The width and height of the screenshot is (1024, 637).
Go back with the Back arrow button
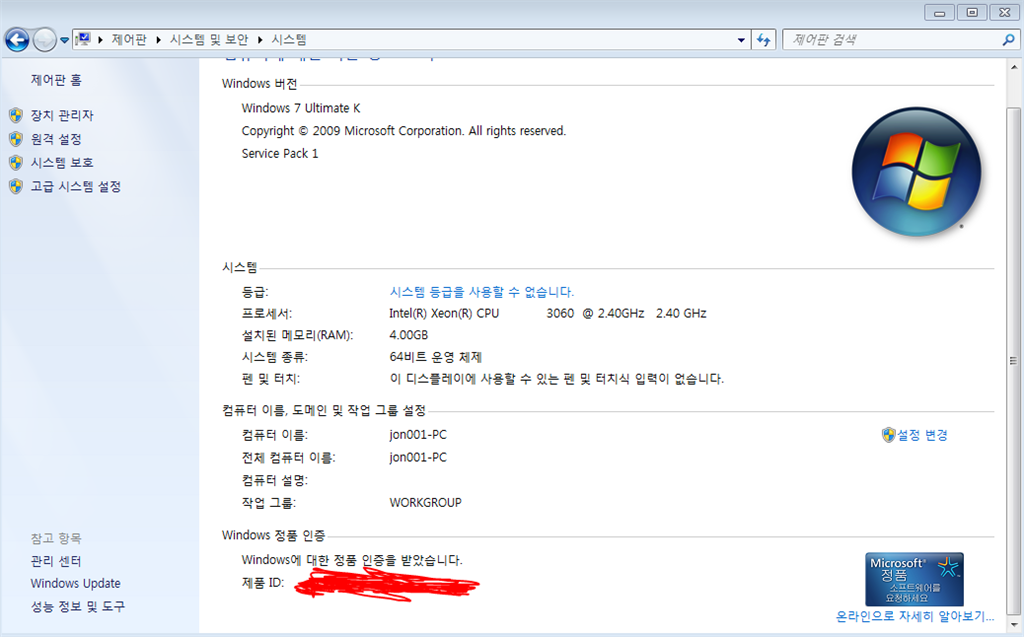[18, 40]
